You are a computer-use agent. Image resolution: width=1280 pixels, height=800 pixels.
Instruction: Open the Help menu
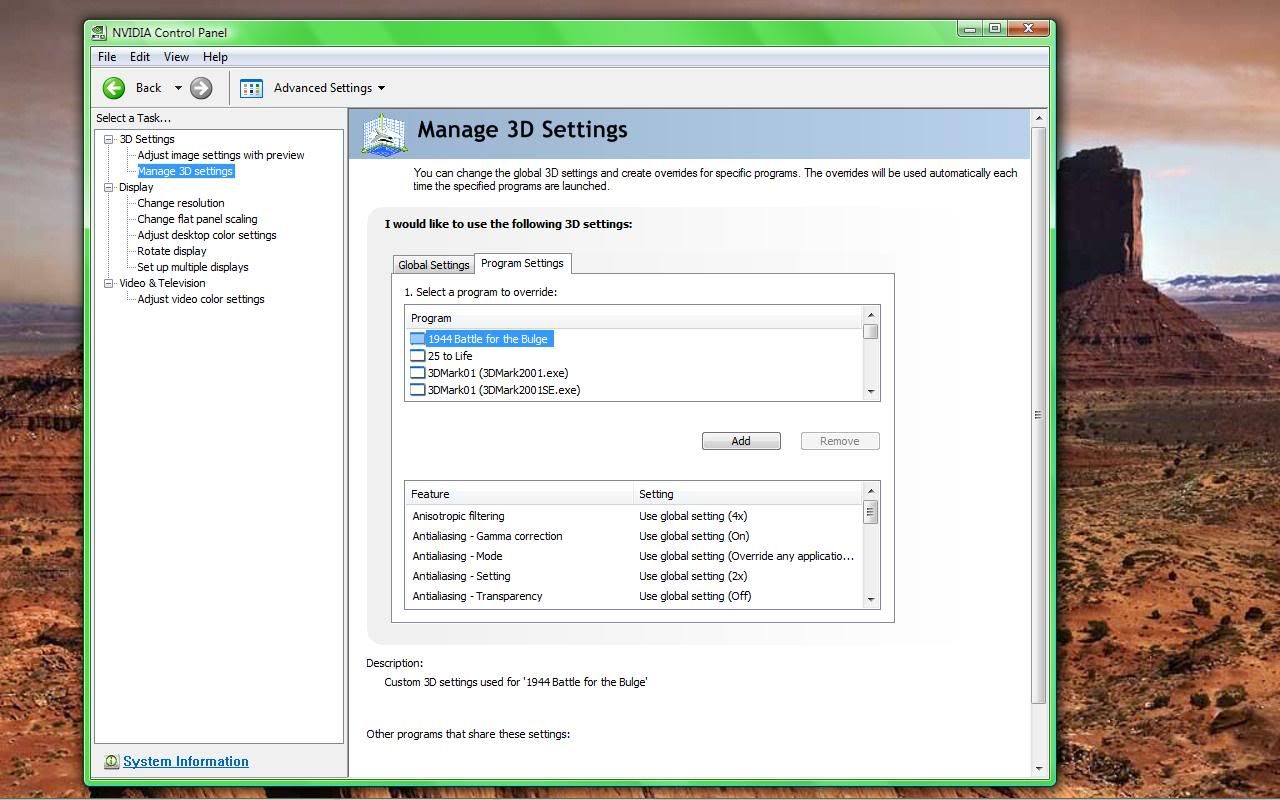(215, 57)
